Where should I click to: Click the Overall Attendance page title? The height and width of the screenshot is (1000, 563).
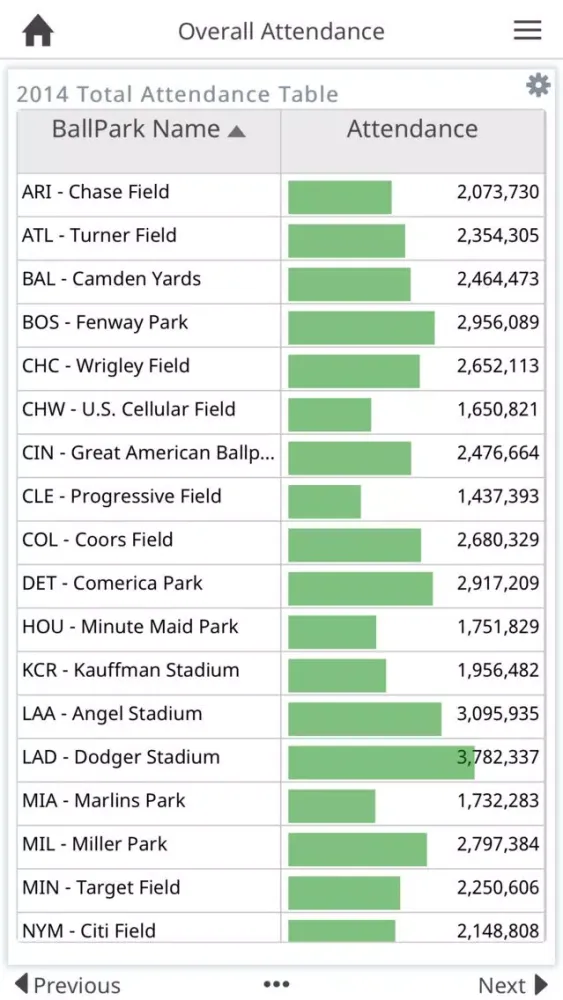tap(281, 31)
